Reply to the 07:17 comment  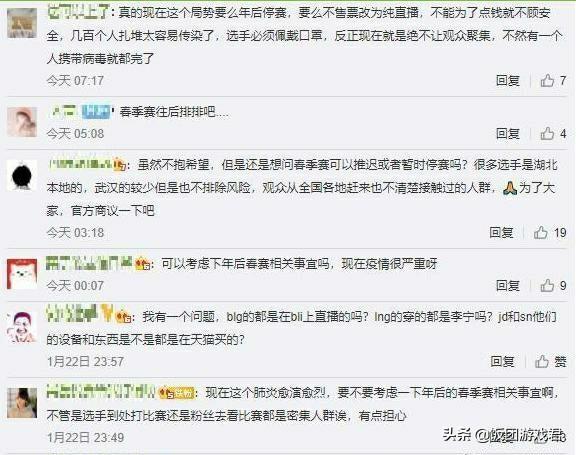[x=508, y=80]
